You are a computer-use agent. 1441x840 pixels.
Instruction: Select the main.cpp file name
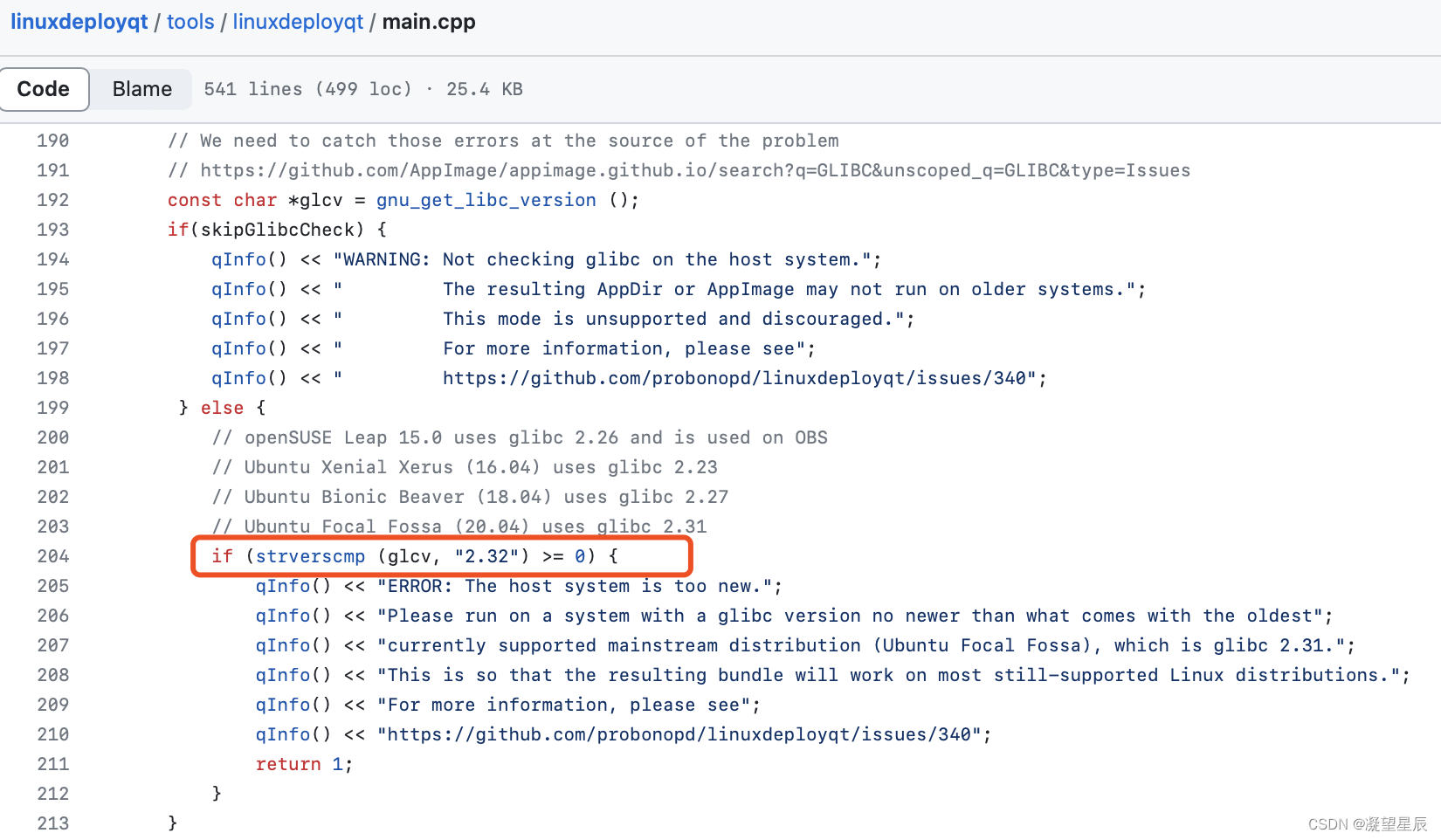(x=429, y=22)
